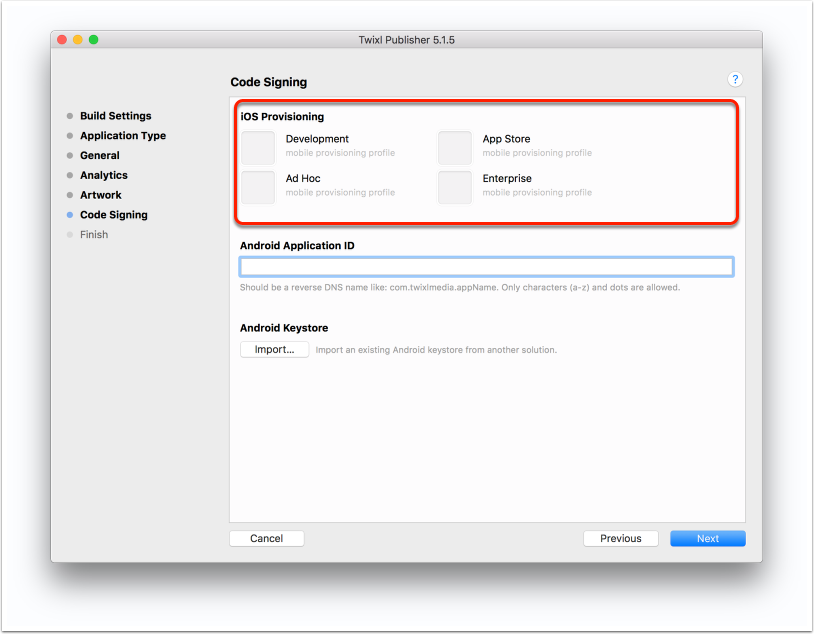Click the import keystore description text
The height and width of the screenshot is (634, 814).
(x=436, y=349)
